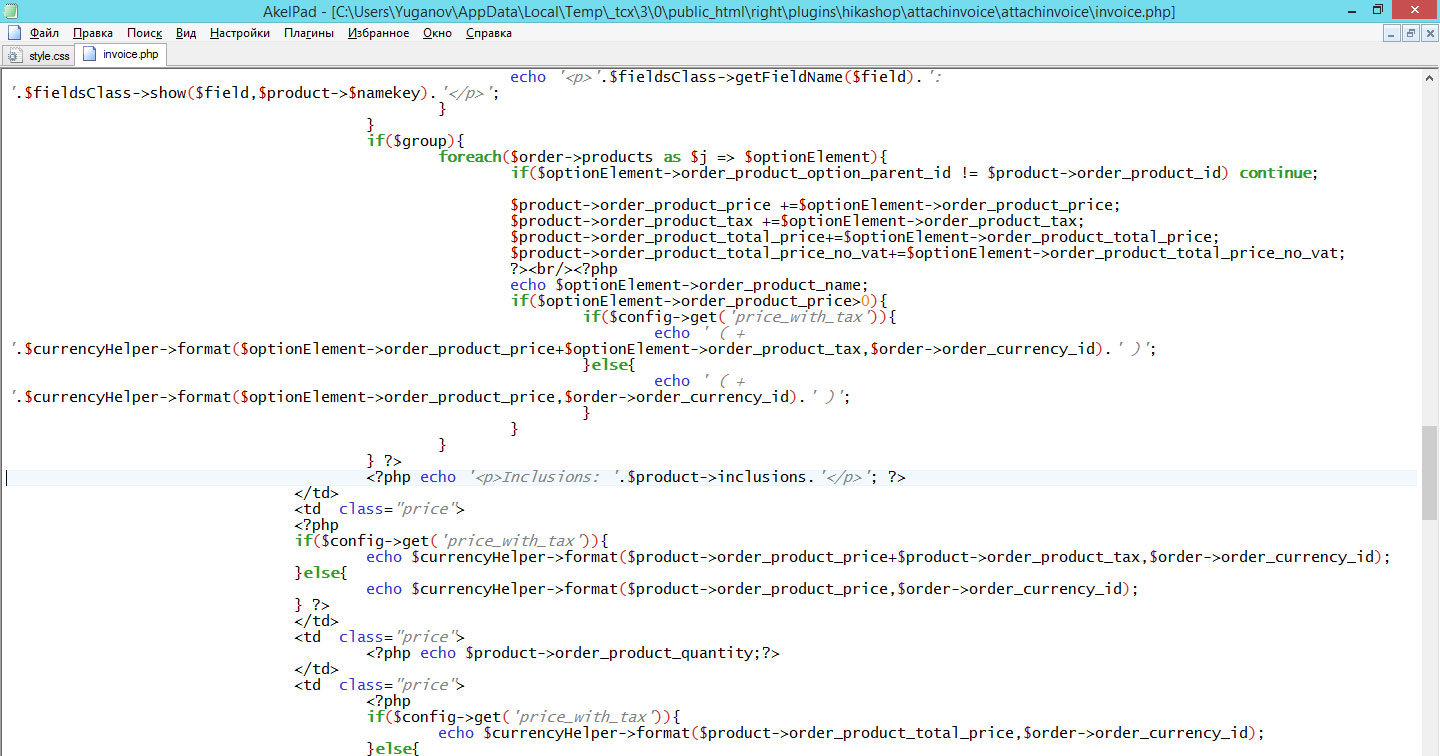Click the vertical scrollbar up arrow

point(1429,77)
